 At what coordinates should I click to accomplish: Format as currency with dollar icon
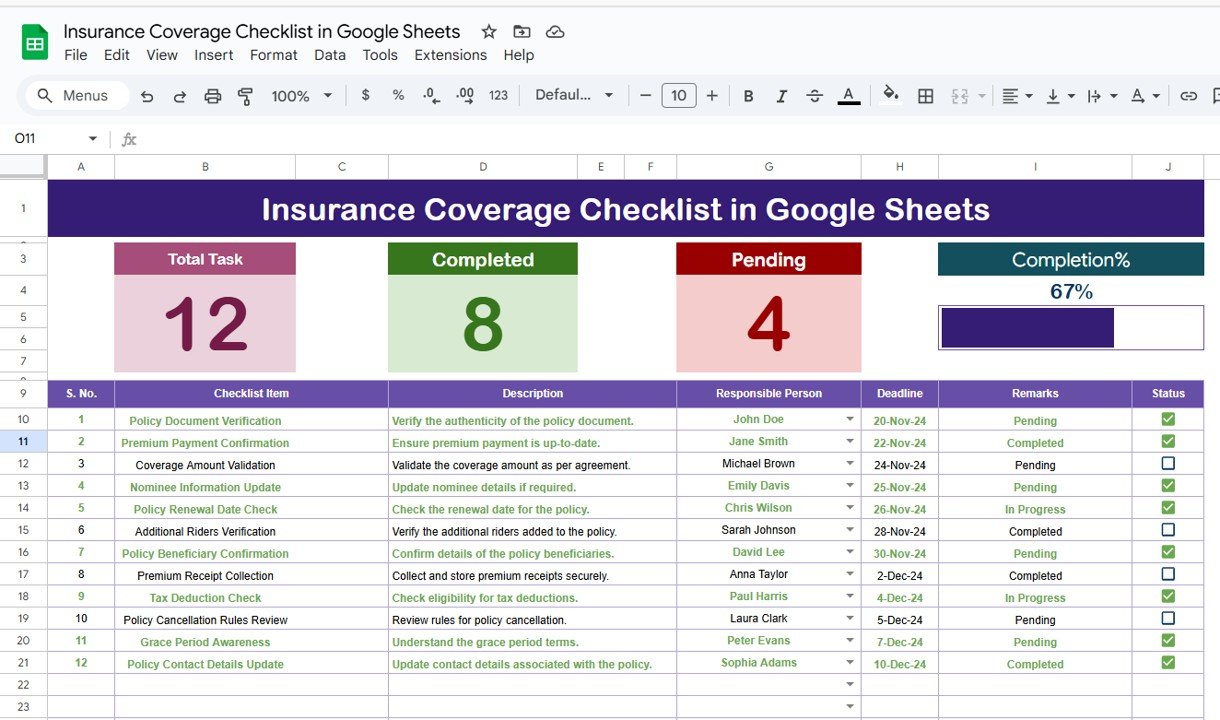pyautogui.click(x=365, y=95)
